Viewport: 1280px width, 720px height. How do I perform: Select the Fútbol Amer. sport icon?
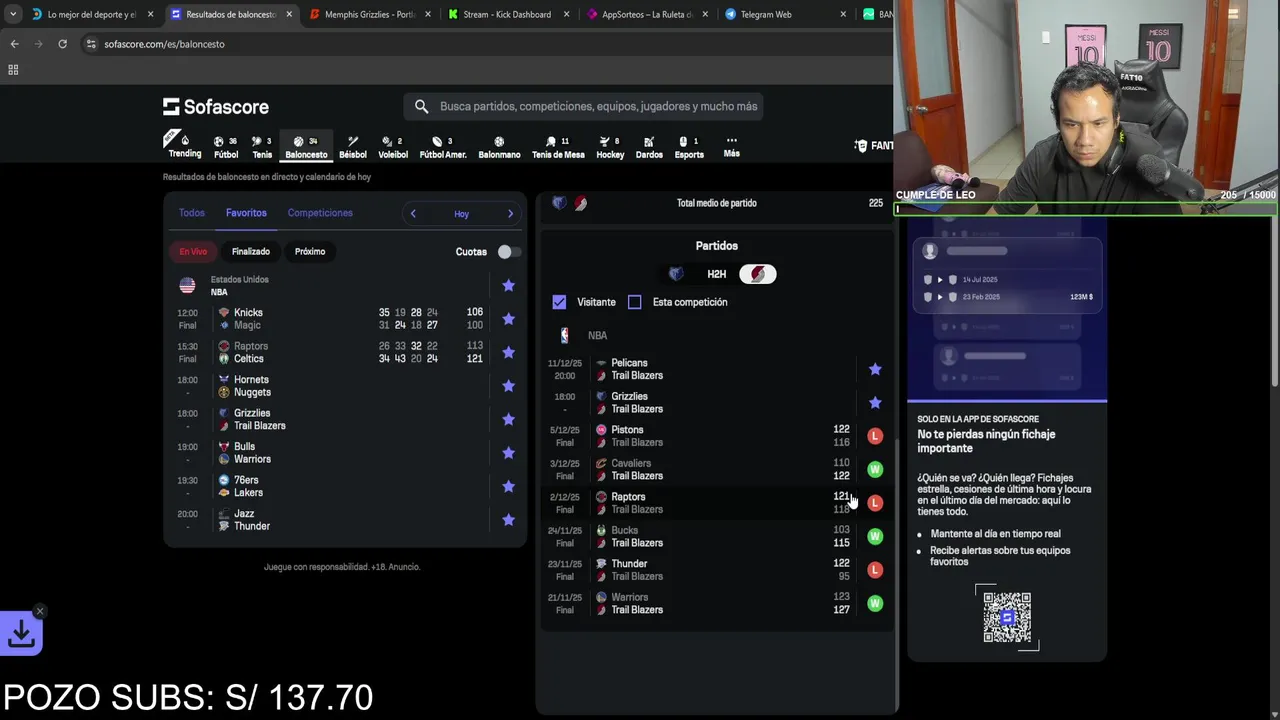click(x=443, y=146)
